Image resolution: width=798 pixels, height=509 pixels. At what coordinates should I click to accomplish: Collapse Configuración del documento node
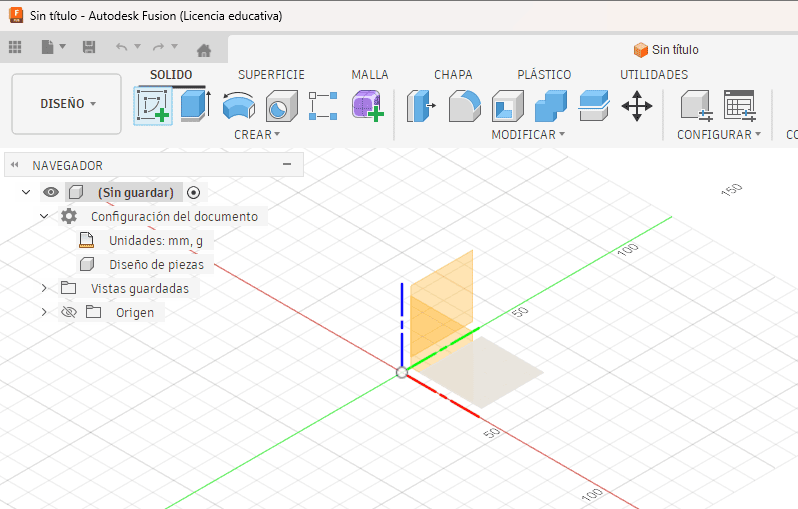[44, 216]
